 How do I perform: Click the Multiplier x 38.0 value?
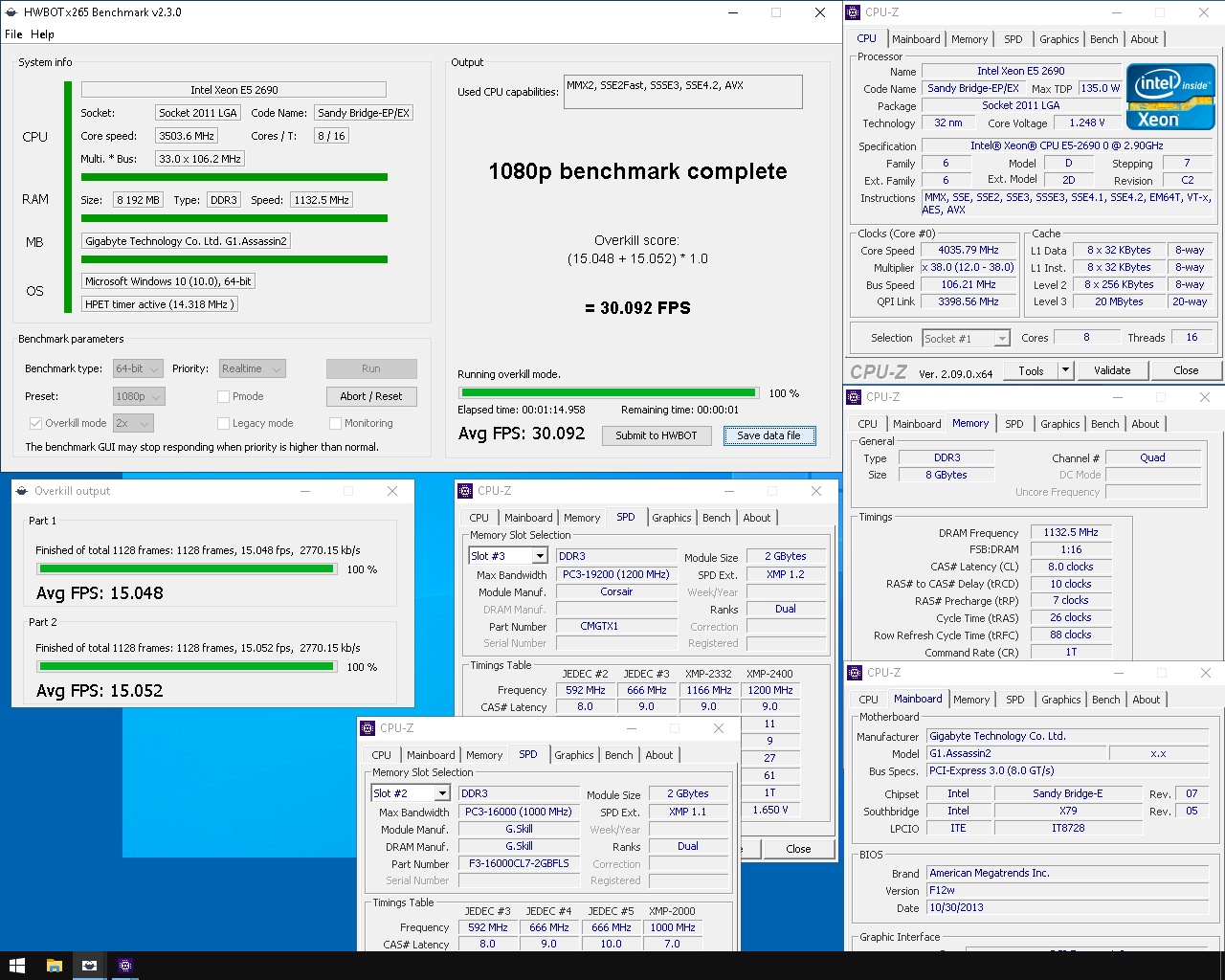tap(968, 267)
